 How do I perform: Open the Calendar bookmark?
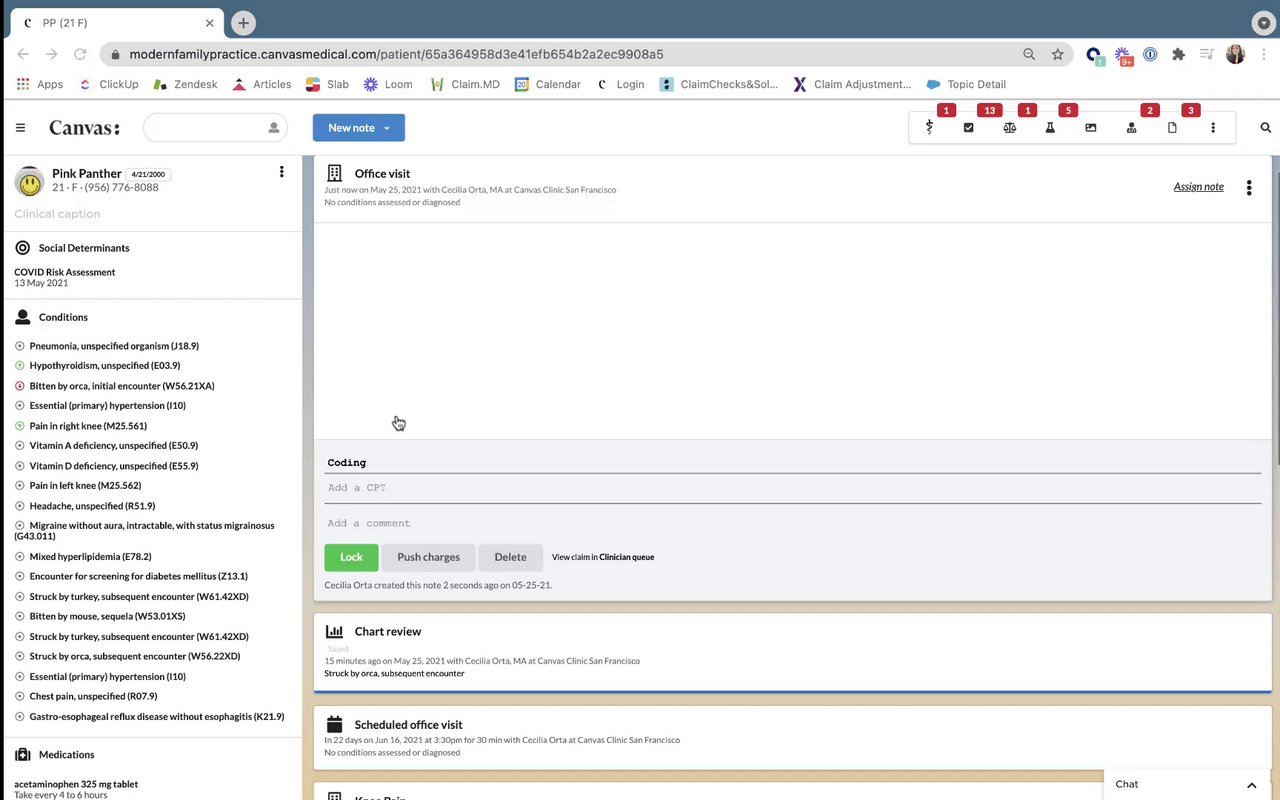tap(547, 84)
